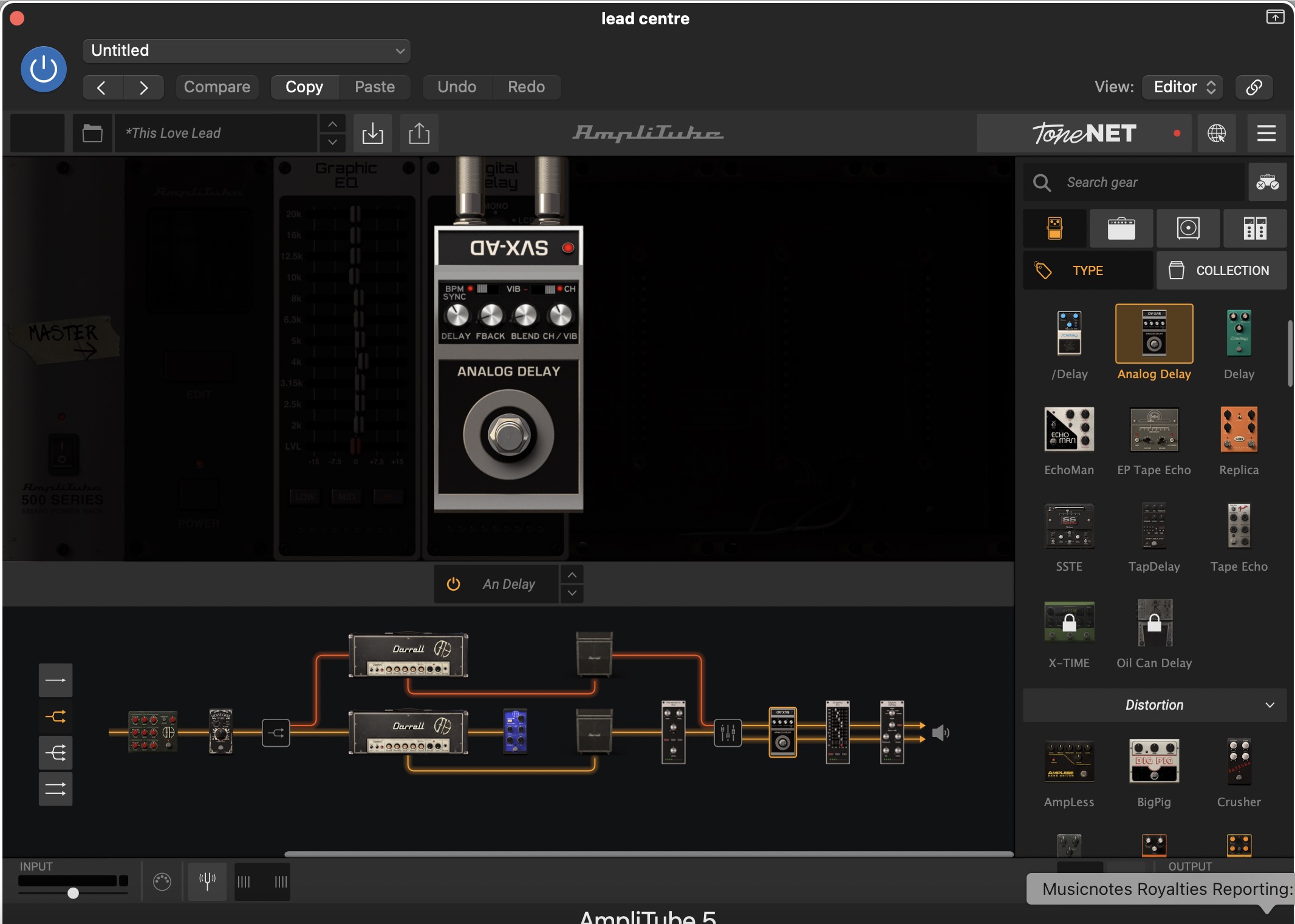
Task: Step to next preset with down chevron
Action: tap(332, 142)
